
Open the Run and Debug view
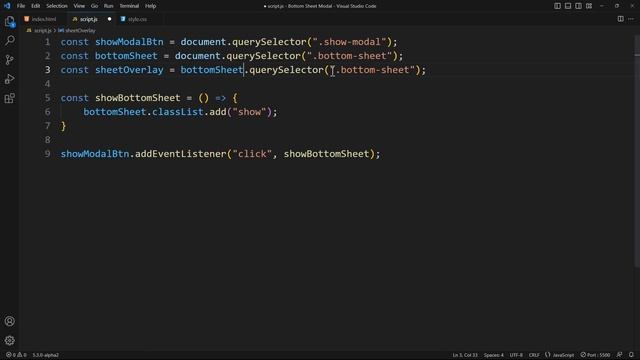pyautogui.click(x=10, y=79)
